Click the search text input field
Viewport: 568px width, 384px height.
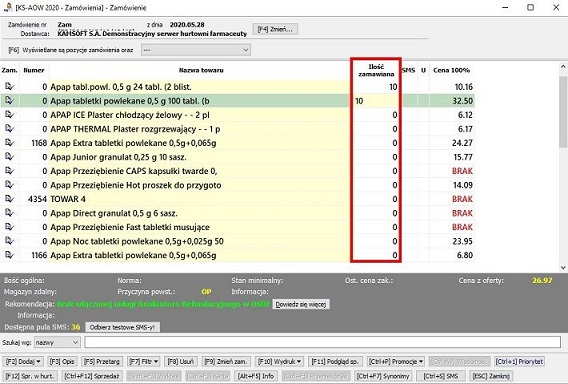point(322,342)
